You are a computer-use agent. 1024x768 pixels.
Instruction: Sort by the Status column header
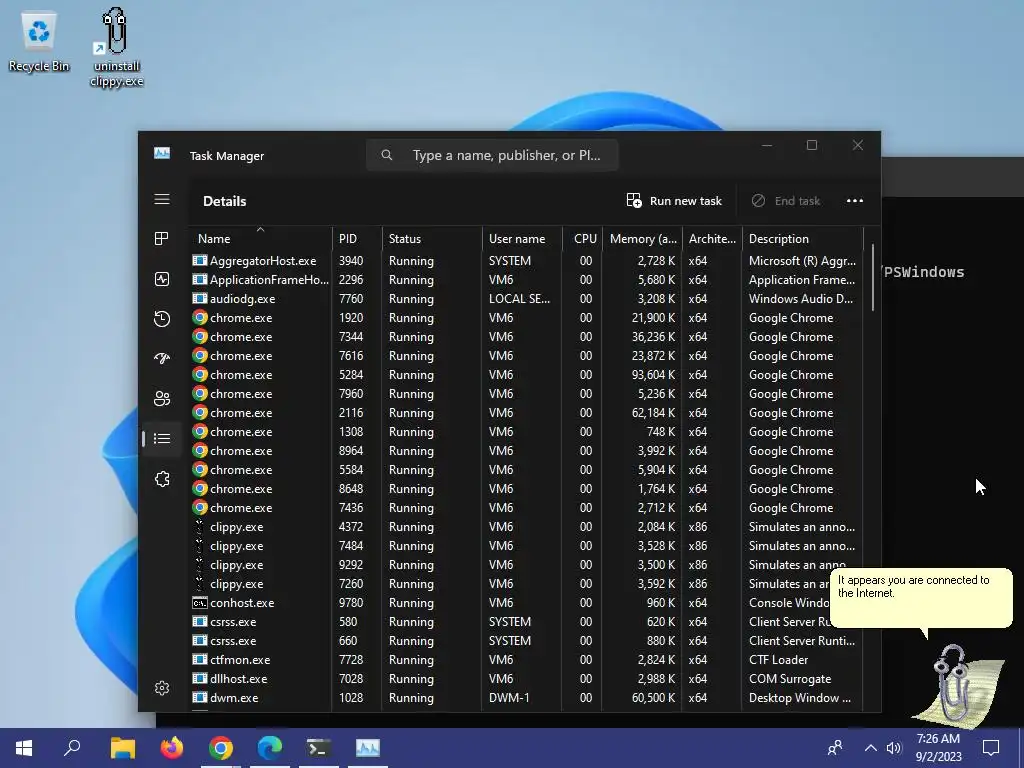point(432,238)
